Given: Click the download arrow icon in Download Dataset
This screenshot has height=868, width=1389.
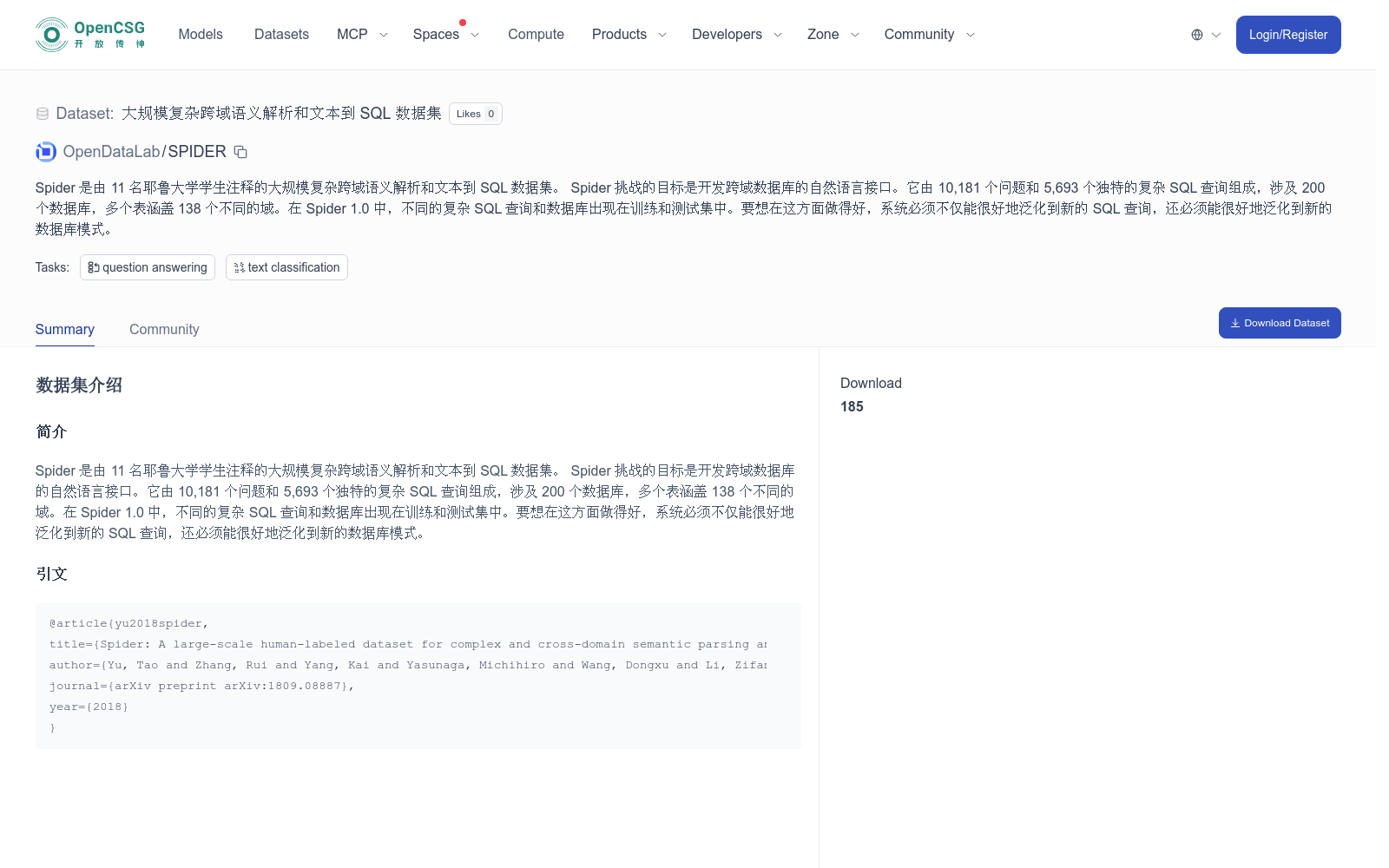Looking at the screenshot, I should pyautogui.click(x=1235, y=323).
